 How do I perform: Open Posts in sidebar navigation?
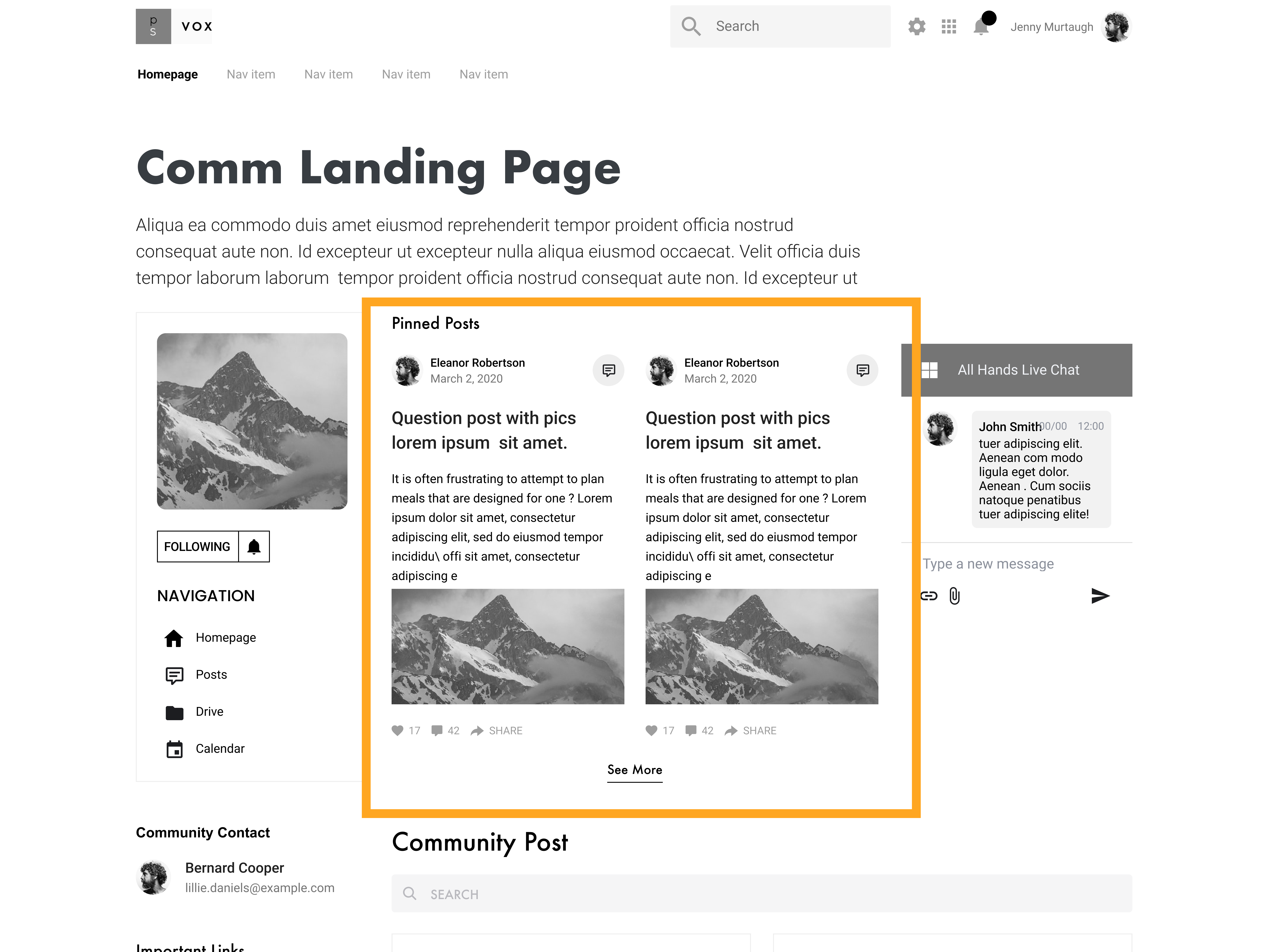(x=211, y=675)
